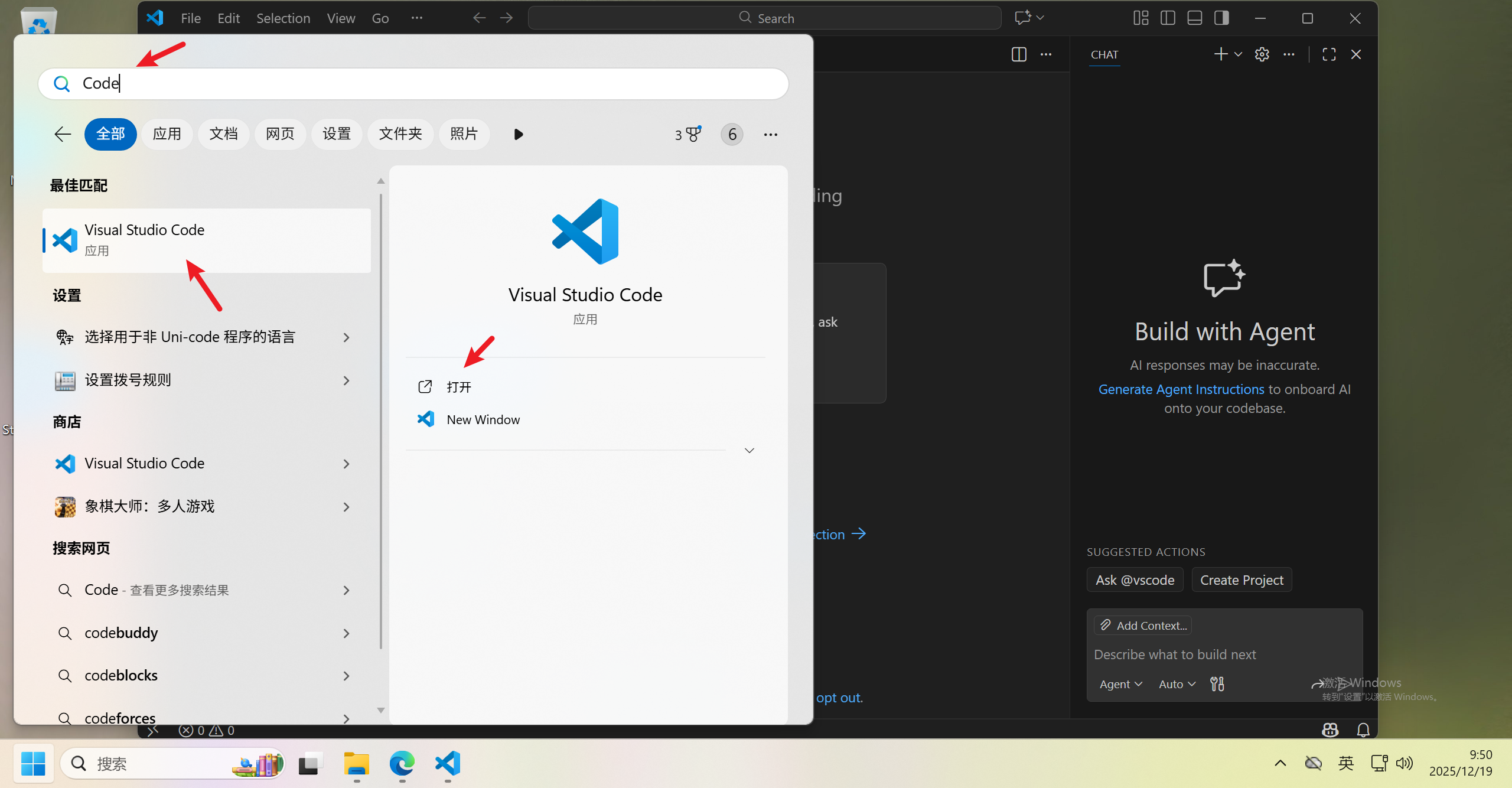Click Generate Agent Instructions link
Image resolution: width=1512 pixels, height=788 pixels.
pyautogui.click(x=1181, y=389)
